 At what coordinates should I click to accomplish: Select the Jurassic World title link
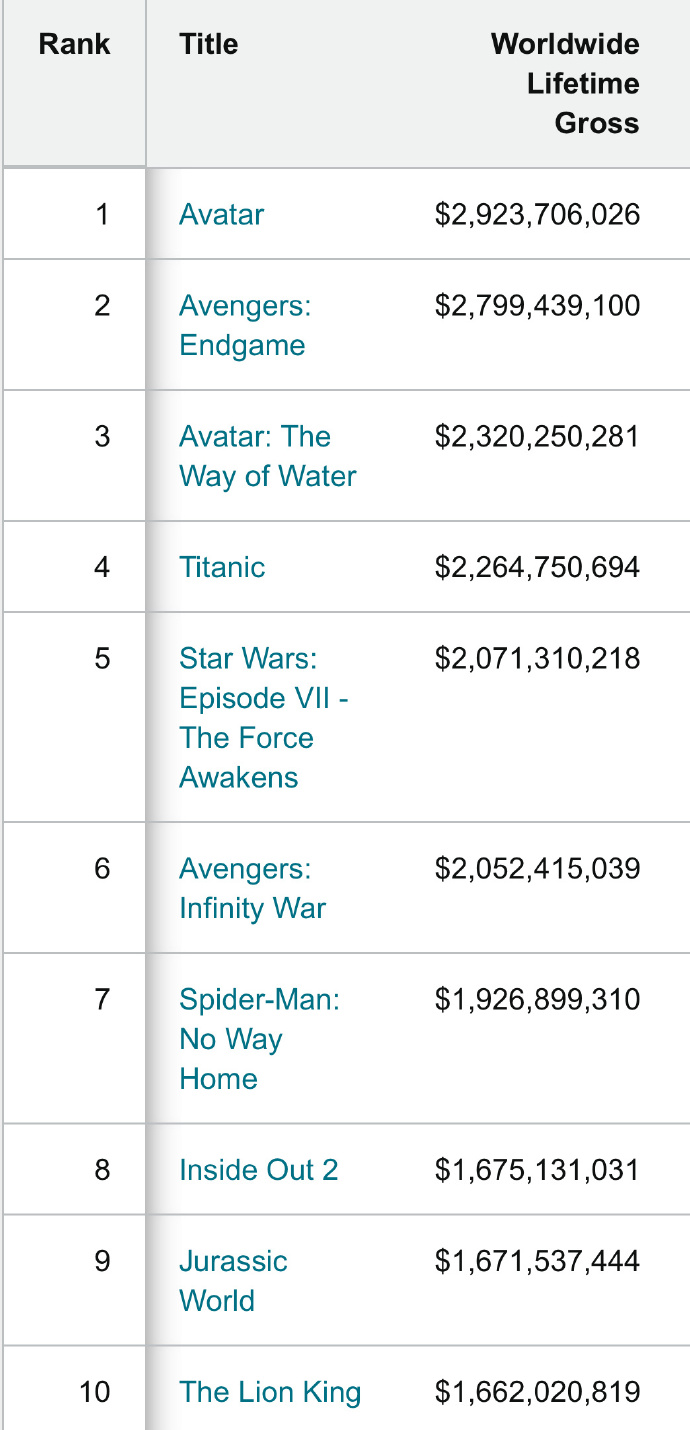click(x=233, y=1280)
